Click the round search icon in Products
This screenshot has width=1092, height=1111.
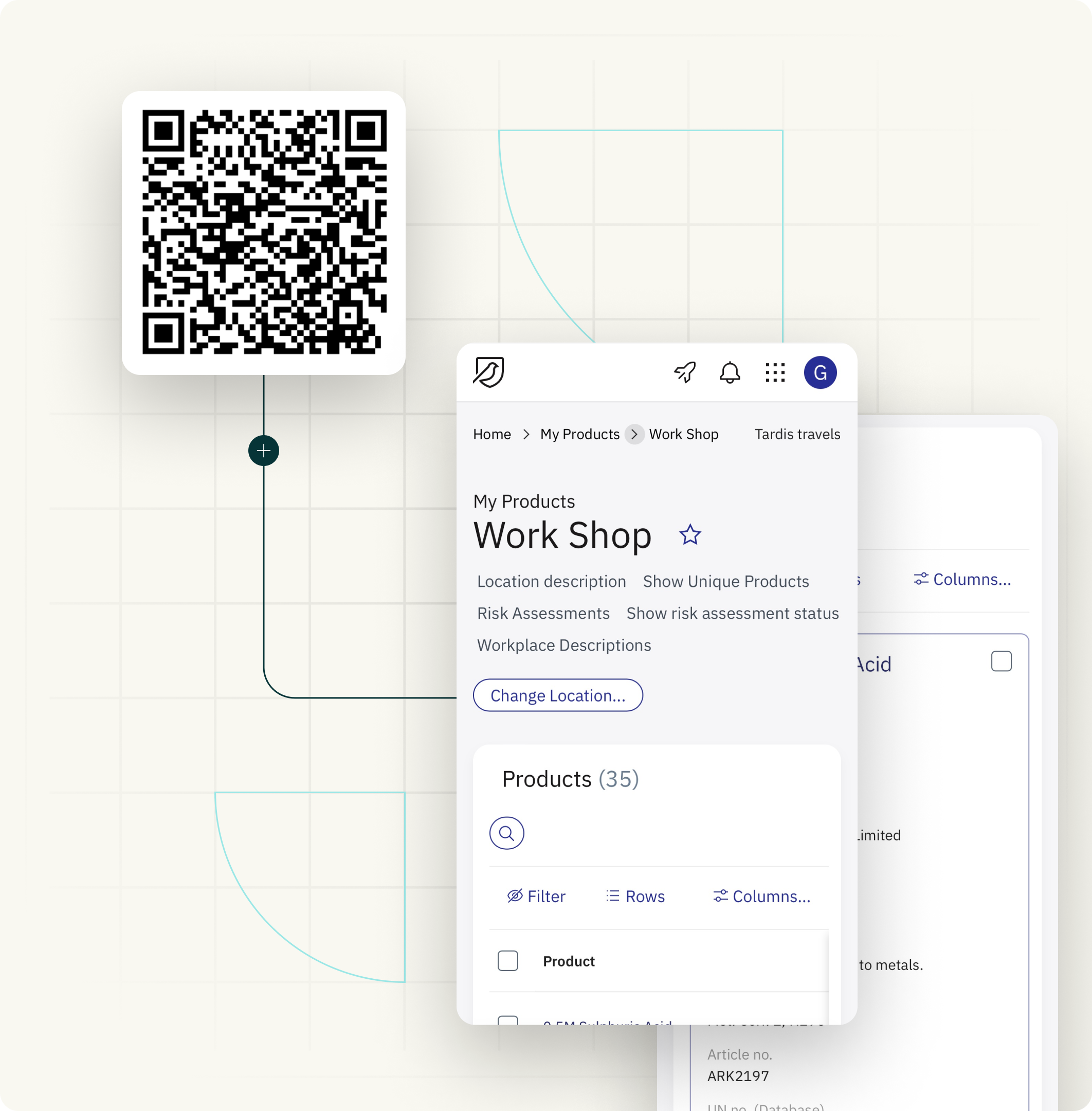[506, 833]
